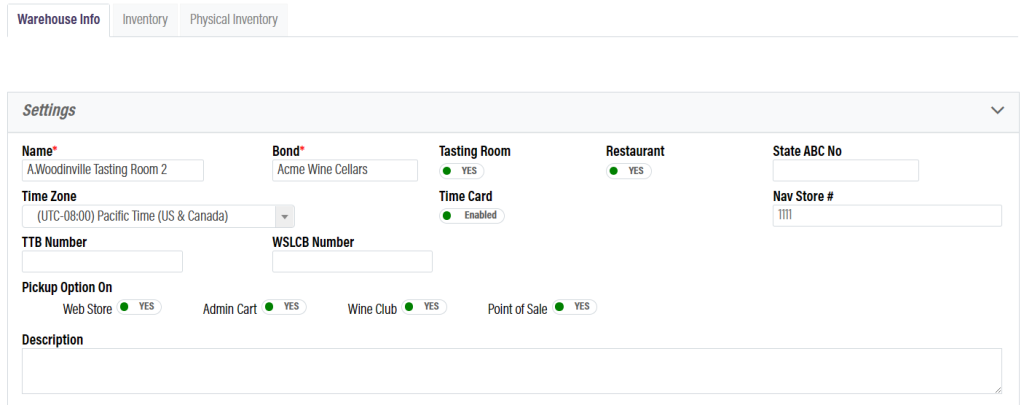Click the Name input field

pos(112,170)
